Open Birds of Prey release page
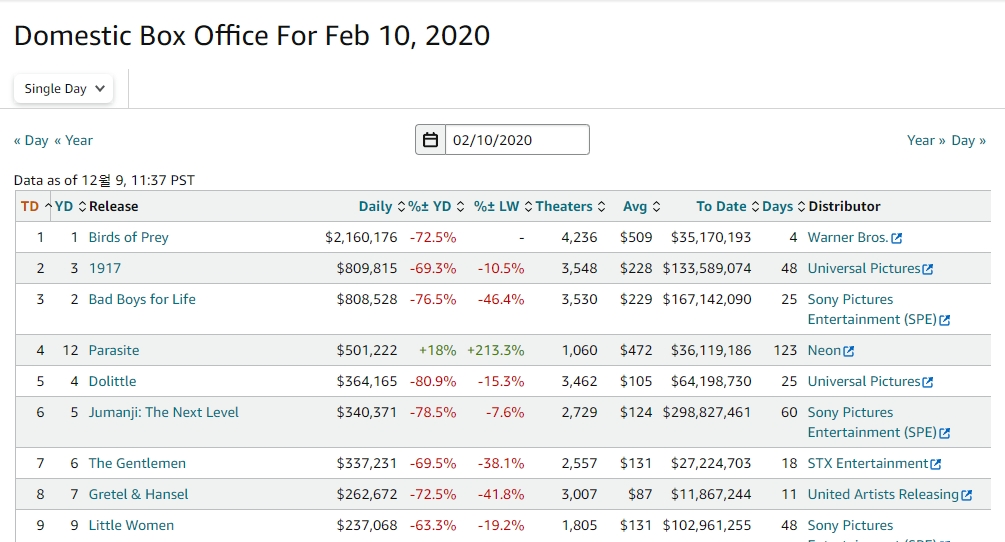Viewport: 1005px width, 542px height. [x=128, y=237]
